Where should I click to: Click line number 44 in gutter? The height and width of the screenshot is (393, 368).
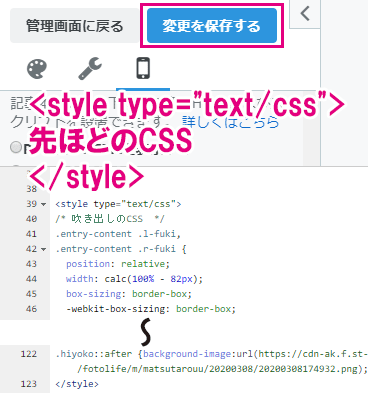pyautogui.click(x=31, y=279)
